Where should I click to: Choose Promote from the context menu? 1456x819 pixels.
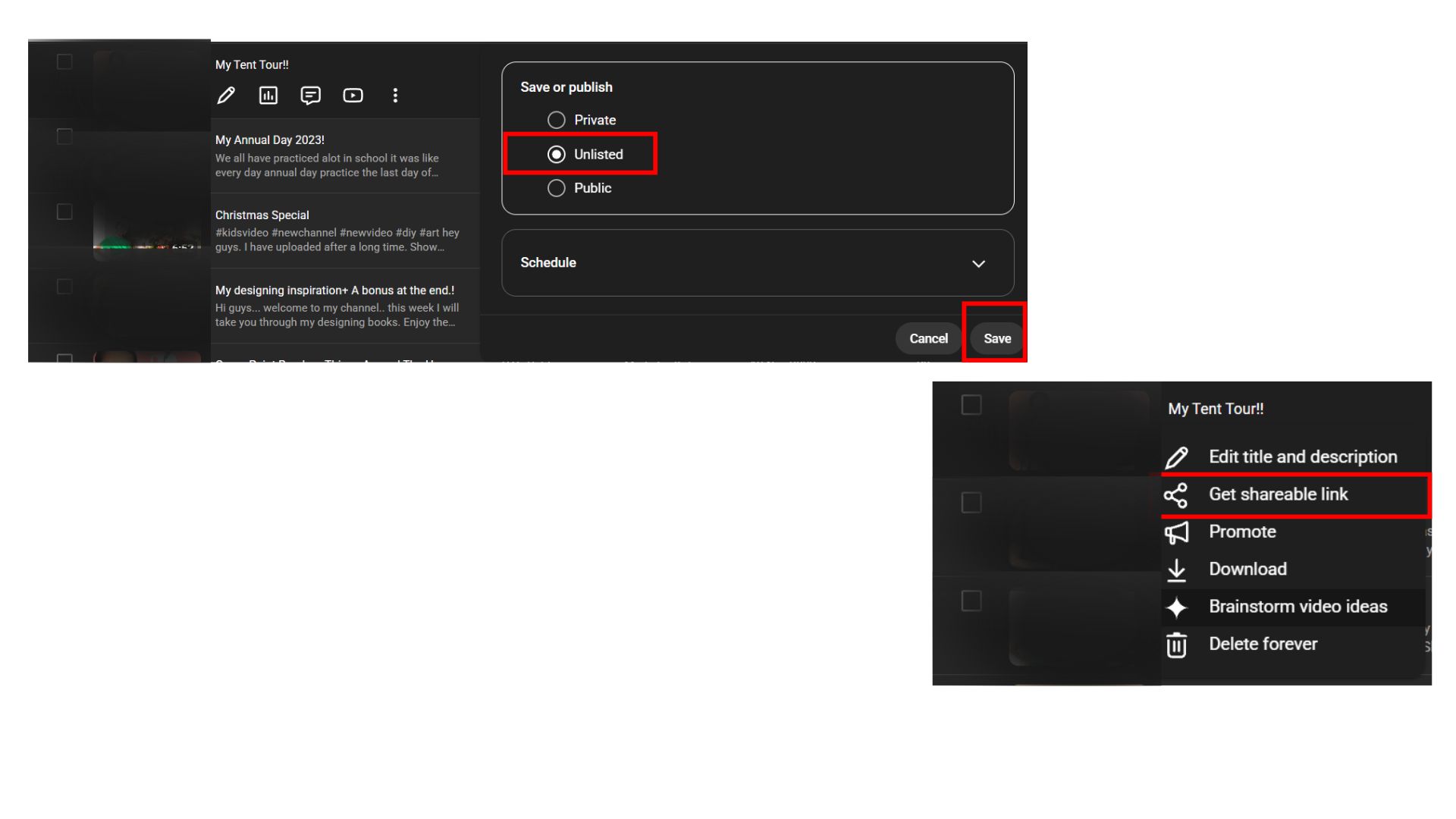[x=1242, y=531]
